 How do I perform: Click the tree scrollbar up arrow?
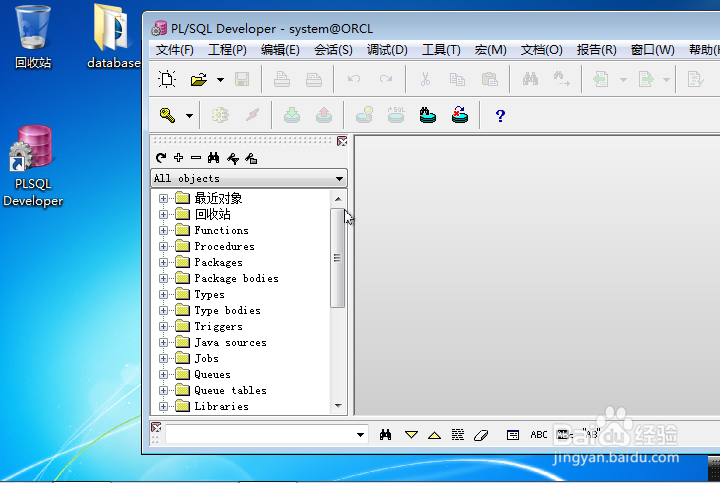338,199
